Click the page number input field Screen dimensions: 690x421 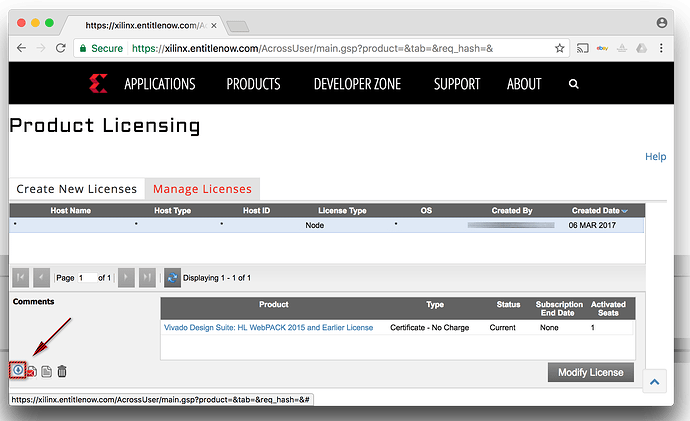88,277
